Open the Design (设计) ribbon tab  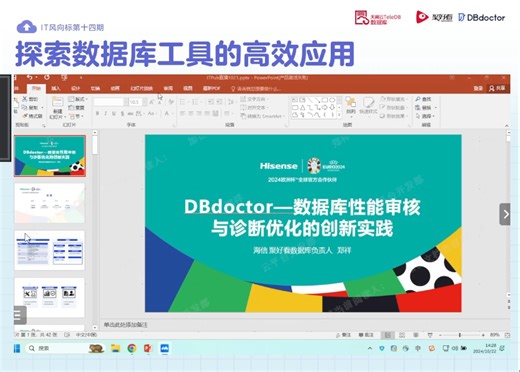click(x=76, y=88)
